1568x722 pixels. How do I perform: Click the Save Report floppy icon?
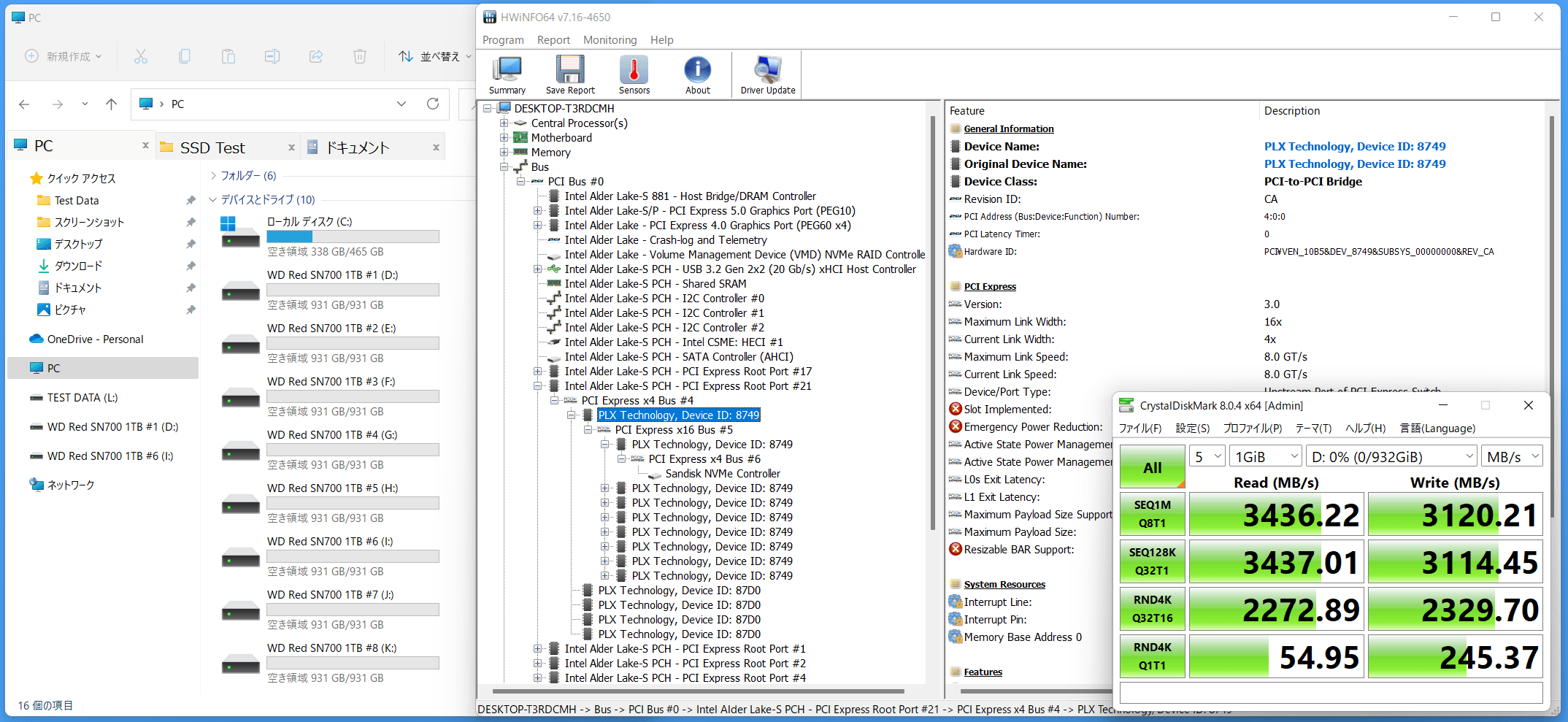tap(570, 75)
